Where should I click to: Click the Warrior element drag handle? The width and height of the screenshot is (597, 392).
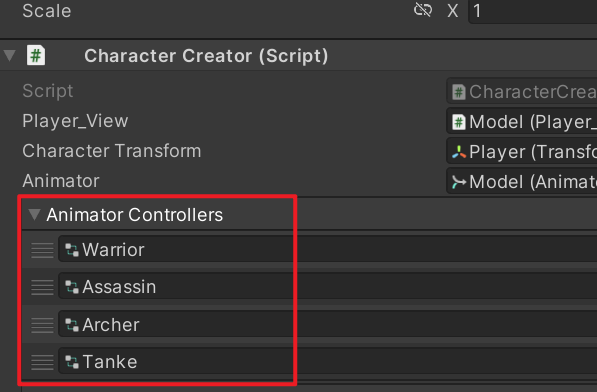pyautogui.click(x=42, y=250)
